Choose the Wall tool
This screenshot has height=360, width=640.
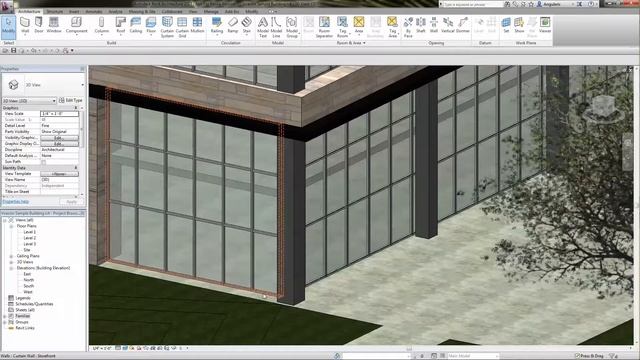25,26
